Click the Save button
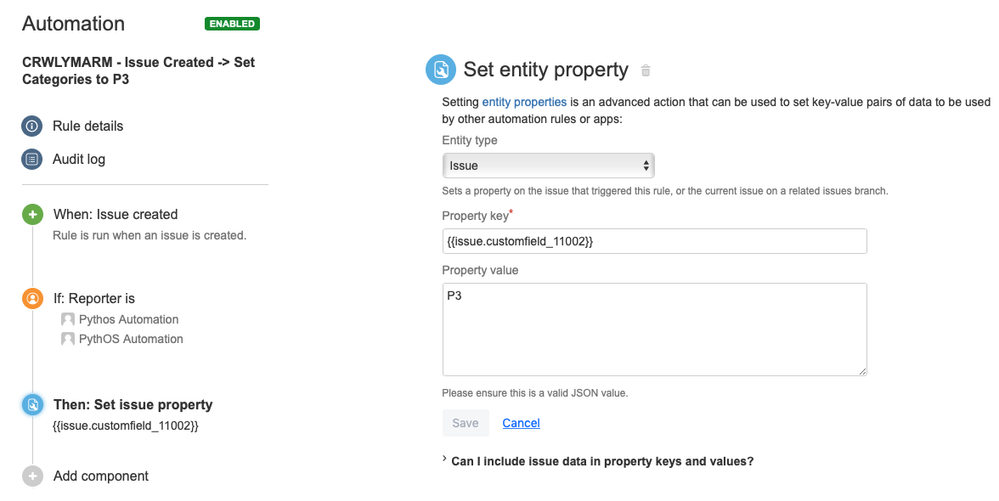The height and width of the screenshot is (501, 999). (x=465, y=423)
